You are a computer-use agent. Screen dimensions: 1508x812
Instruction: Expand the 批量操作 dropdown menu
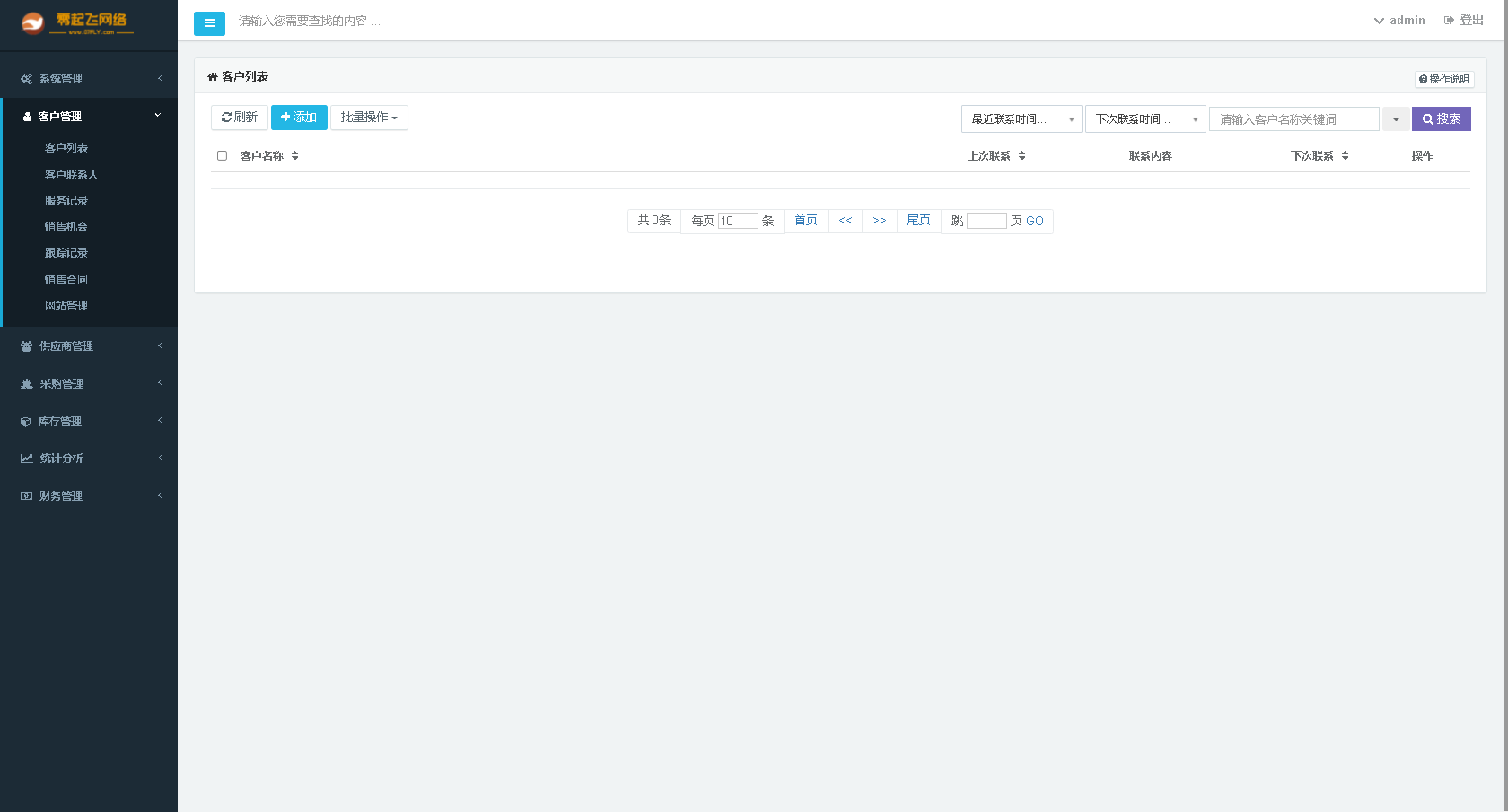[369, 118]
